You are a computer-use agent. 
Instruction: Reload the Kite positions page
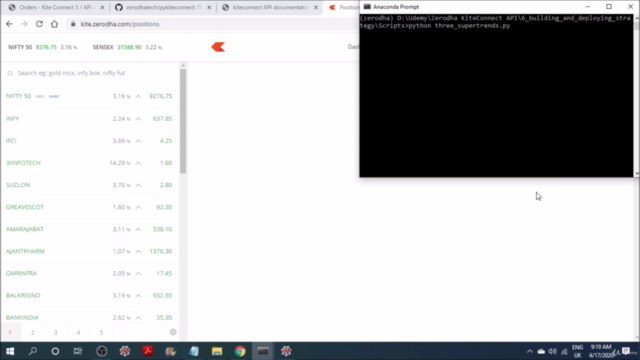point(39,24)
